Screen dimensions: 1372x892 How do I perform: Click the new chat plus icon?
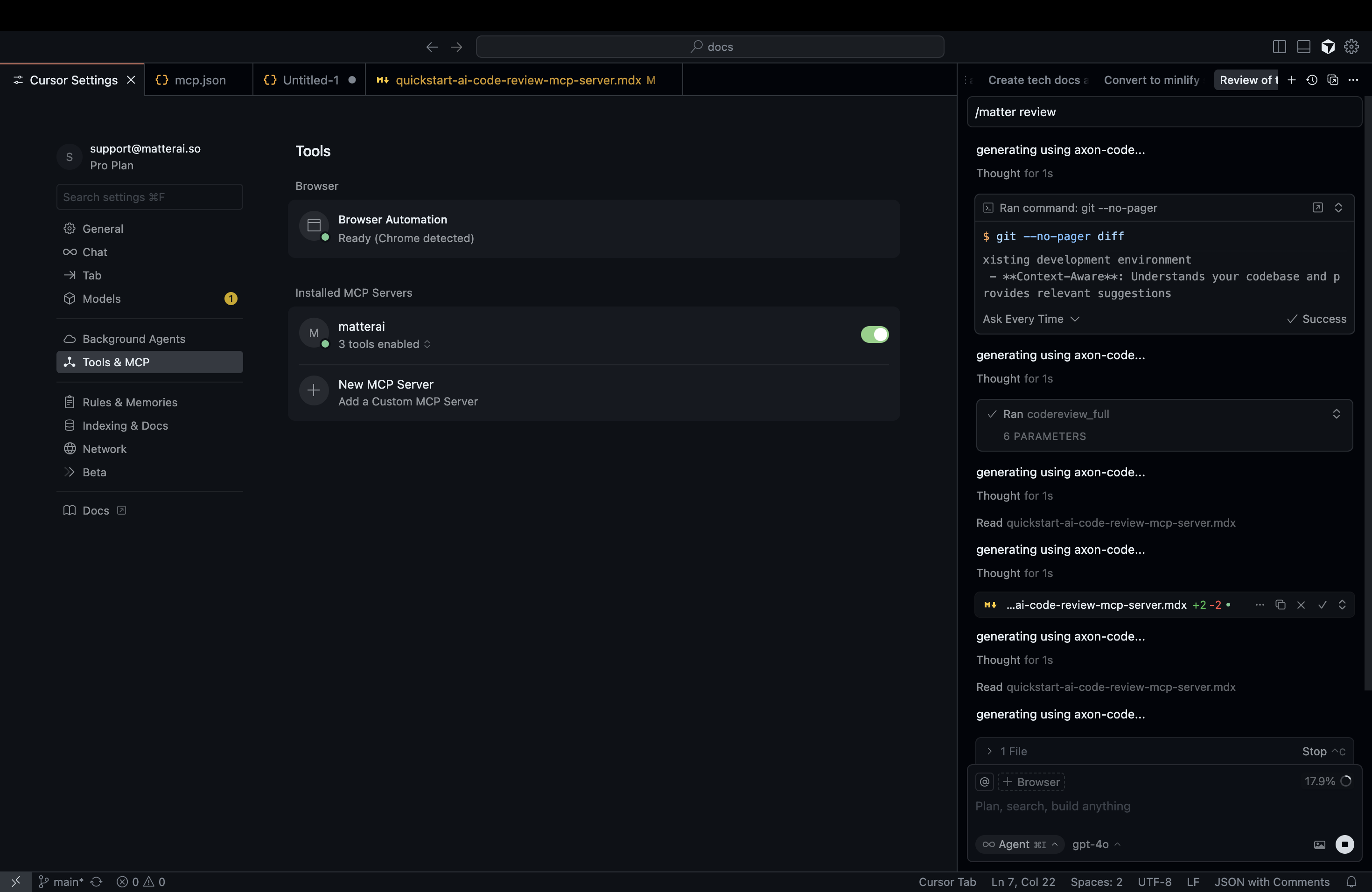coord(1291,80)
